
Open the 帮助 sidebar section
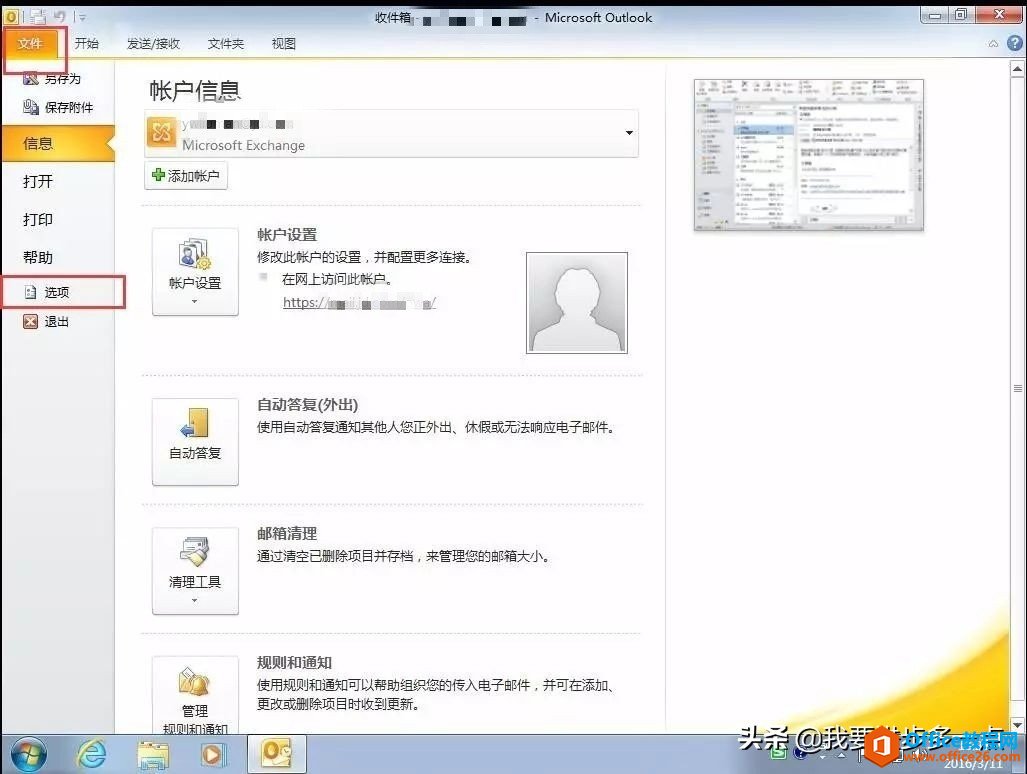38,257
